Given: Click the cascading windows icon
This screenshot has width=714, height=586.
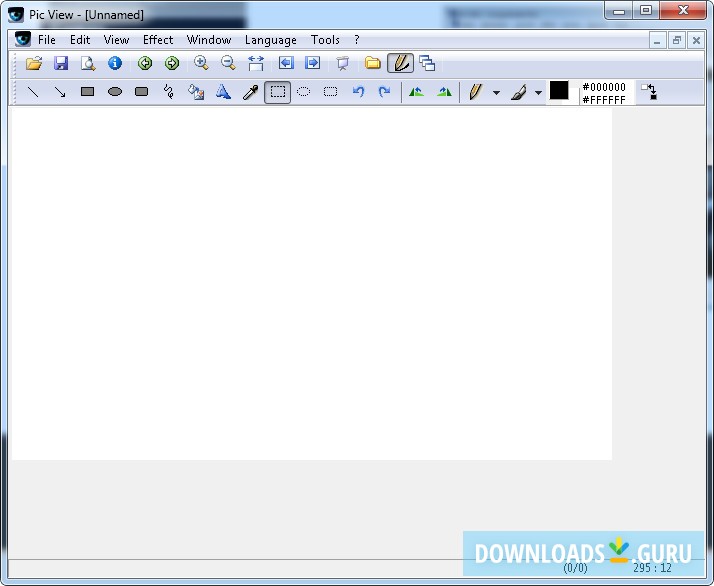Looking at the screenshot, I should (x=427, y=63).
